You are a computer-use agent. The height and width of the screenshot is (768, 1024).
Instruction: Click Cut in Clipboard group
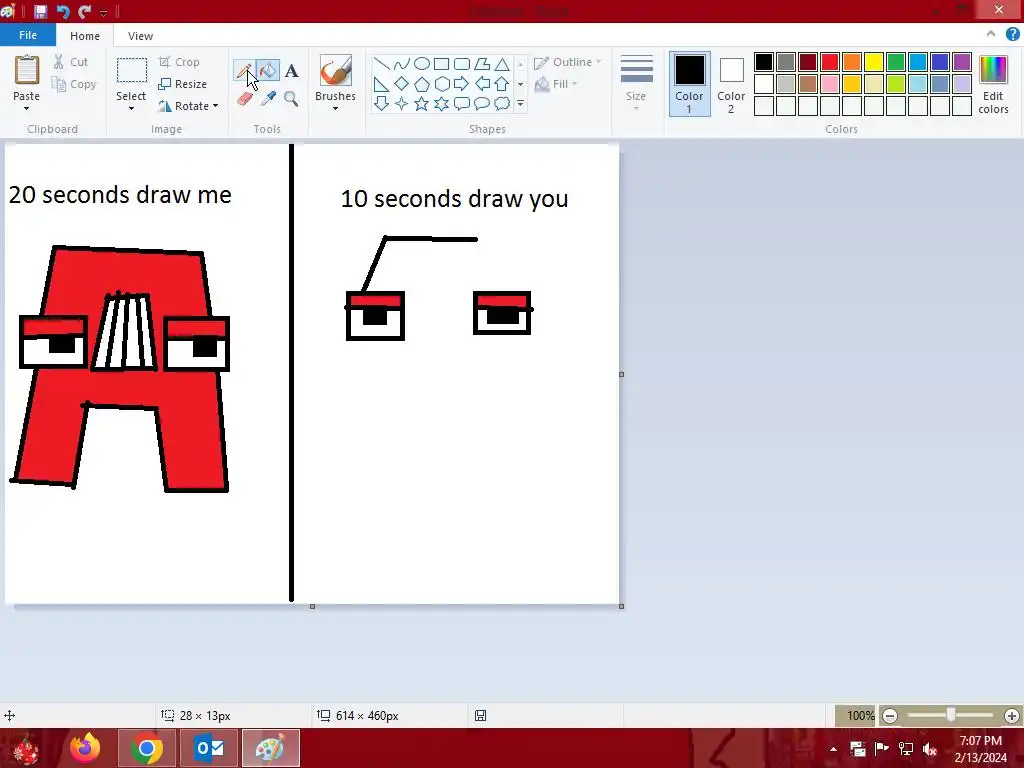coord(71,62)
